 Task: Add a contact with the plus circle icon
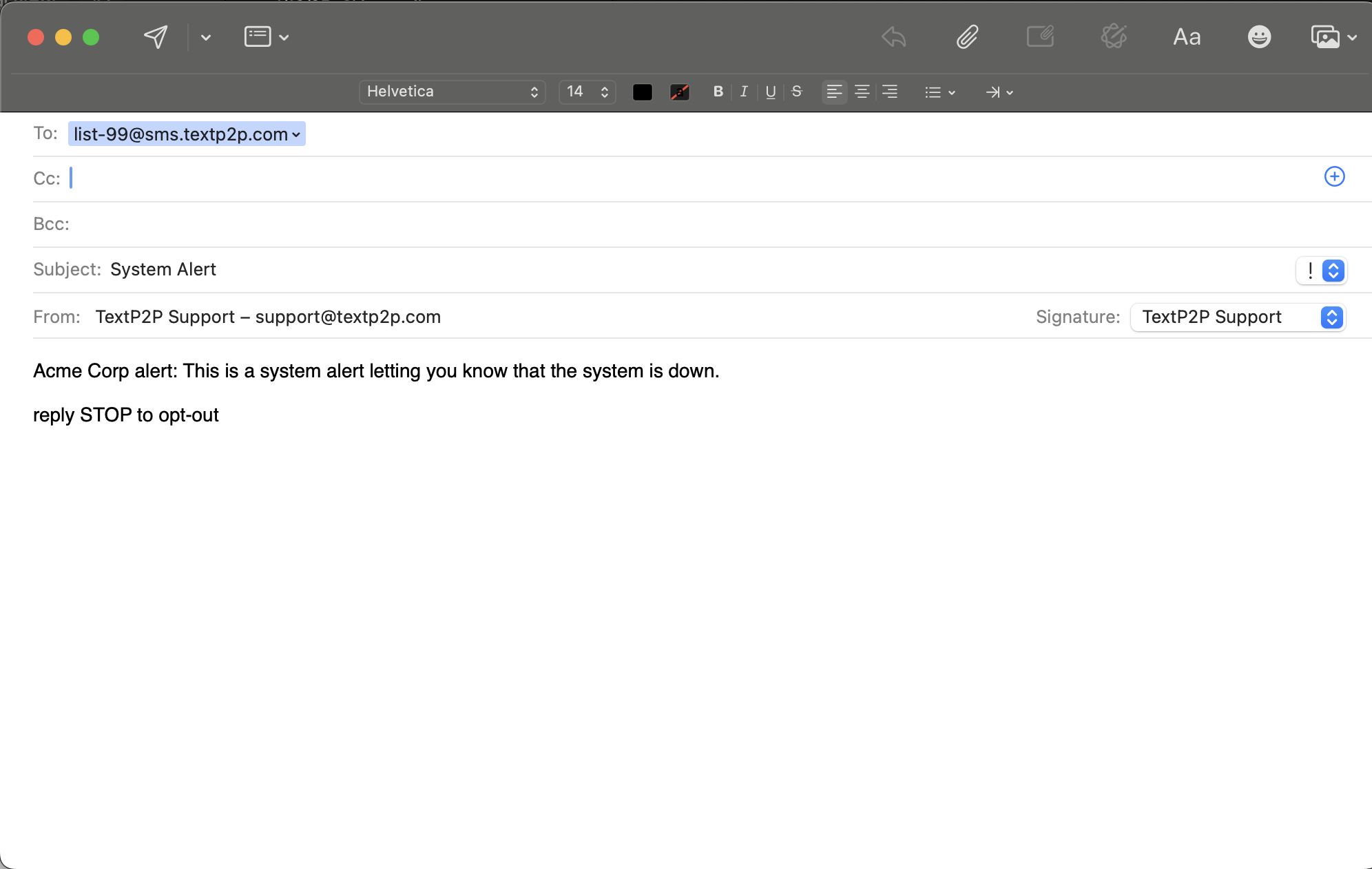click(x=1334, y=177)
